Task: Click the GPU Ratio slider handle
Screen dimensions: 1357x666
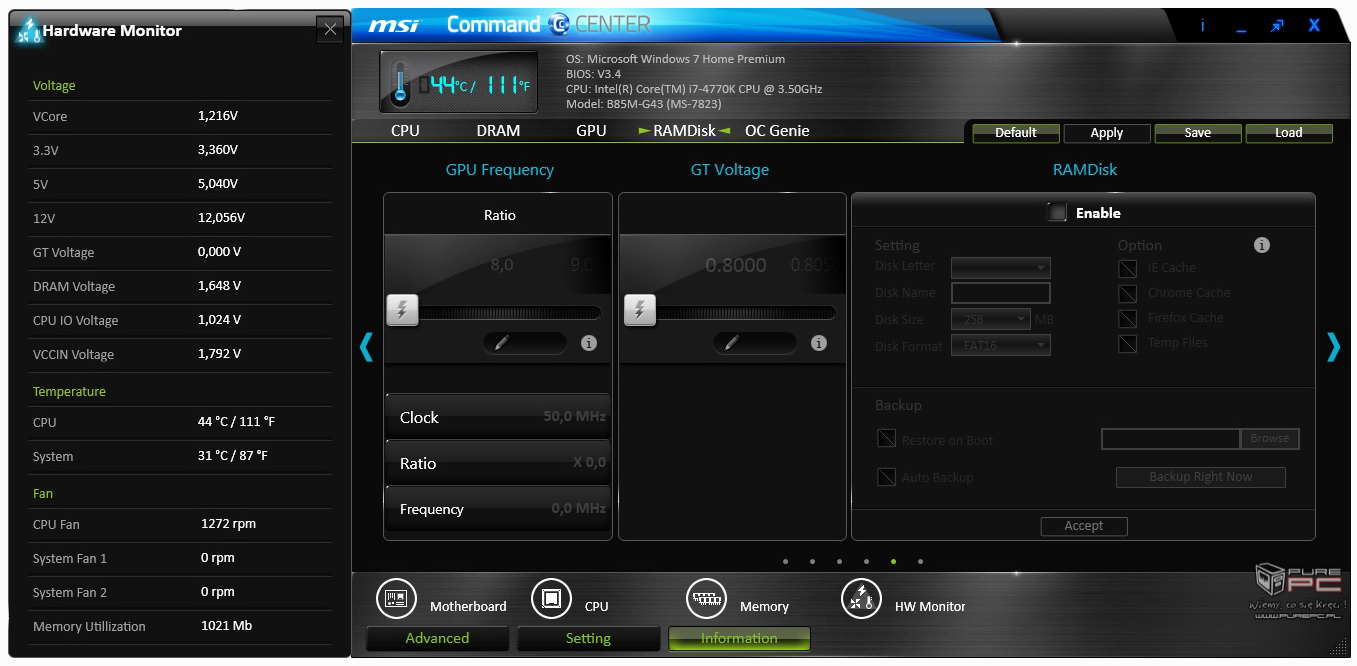Action: coord(402,310)
